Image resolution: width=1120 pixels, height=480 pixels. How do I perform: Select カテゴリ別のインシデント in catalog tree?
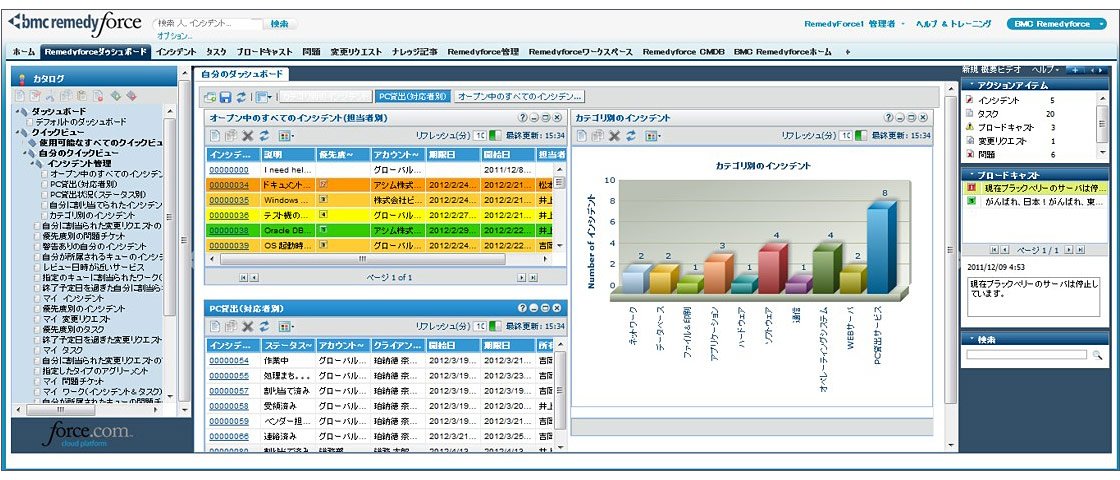(x=91, y=215)
